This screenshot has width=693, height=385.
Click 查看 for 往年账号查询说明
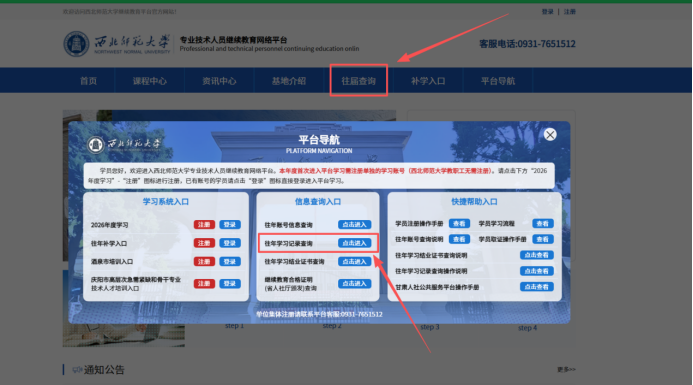459,239
